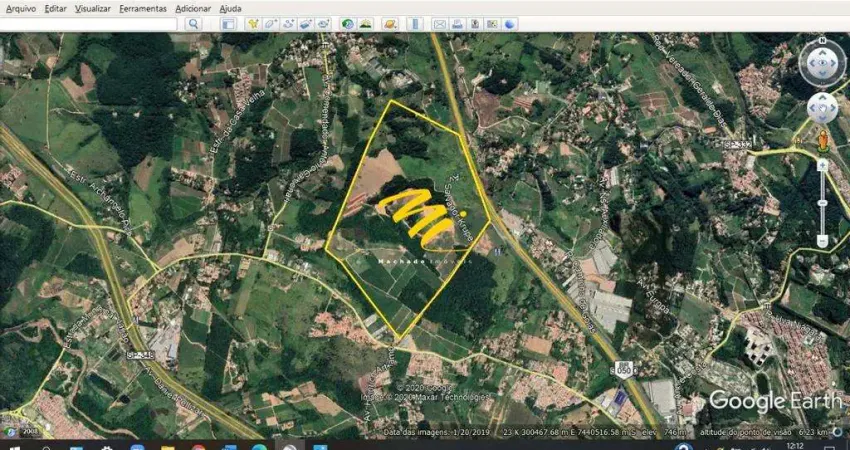Click the coordinates readout in status bar
850x450 pixels.
point(571,432)
